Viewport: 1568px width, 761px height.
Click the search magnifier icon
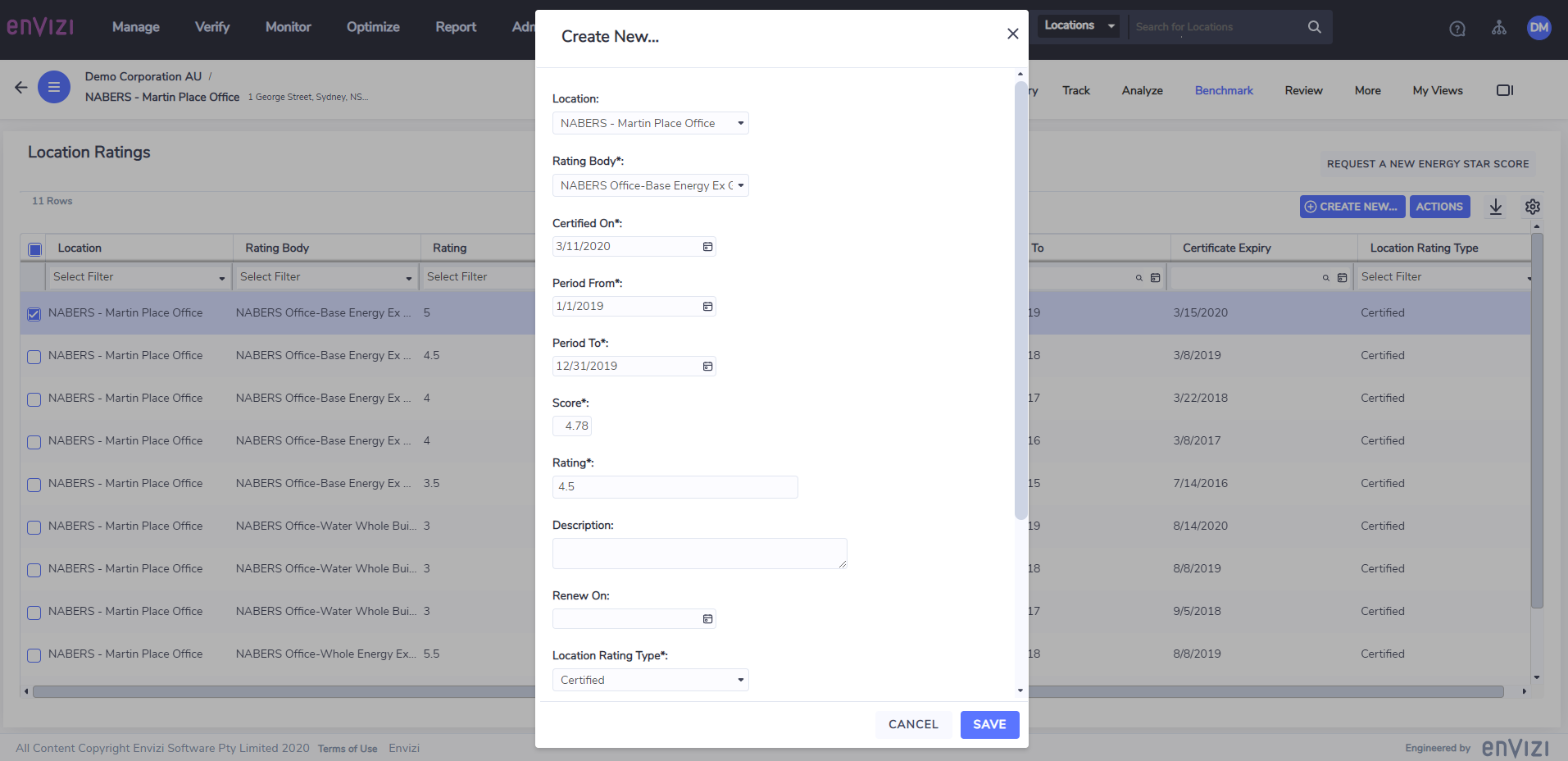(1314, 27)
